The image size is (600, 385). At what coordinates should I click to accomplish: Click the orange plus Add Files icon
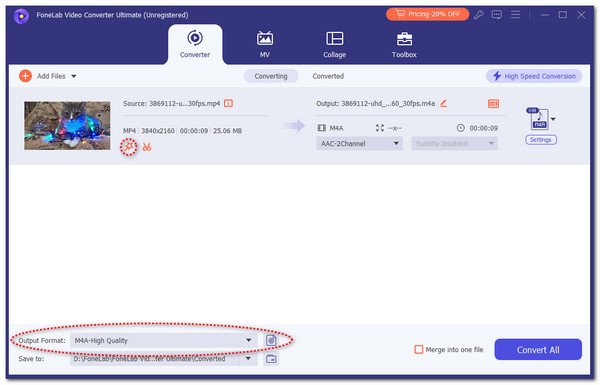(25, 76)
